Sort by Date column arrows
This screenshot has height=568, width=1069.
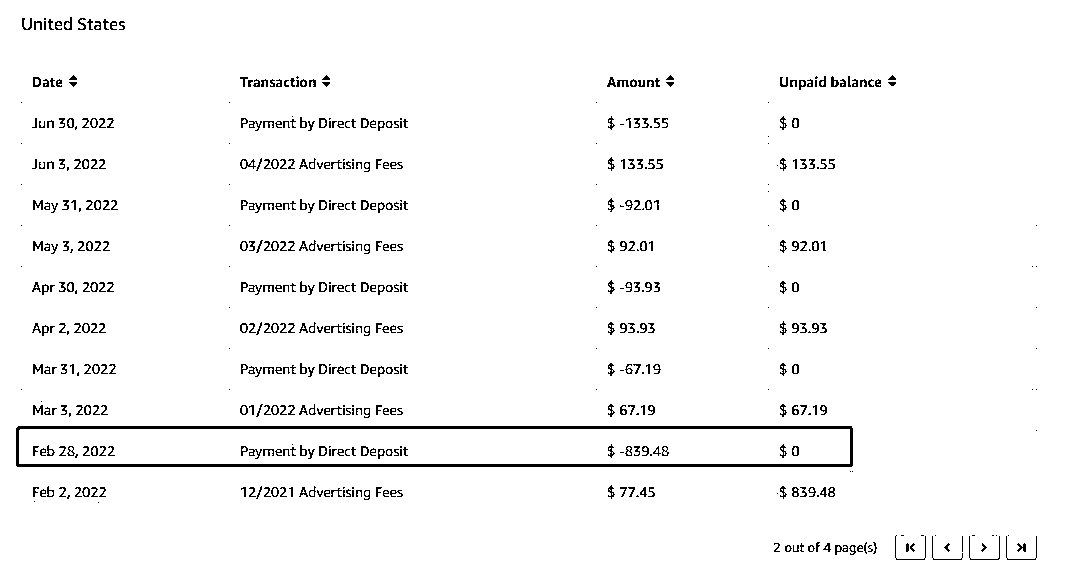[73, 82]
